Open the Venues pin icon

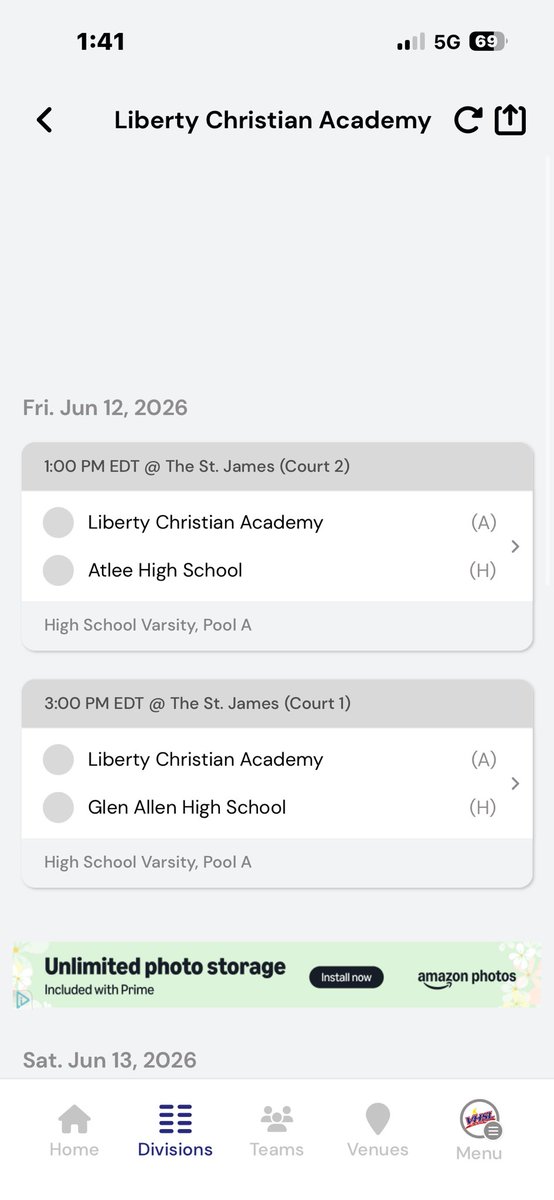pyautogui.click(x=378, y=1119)
